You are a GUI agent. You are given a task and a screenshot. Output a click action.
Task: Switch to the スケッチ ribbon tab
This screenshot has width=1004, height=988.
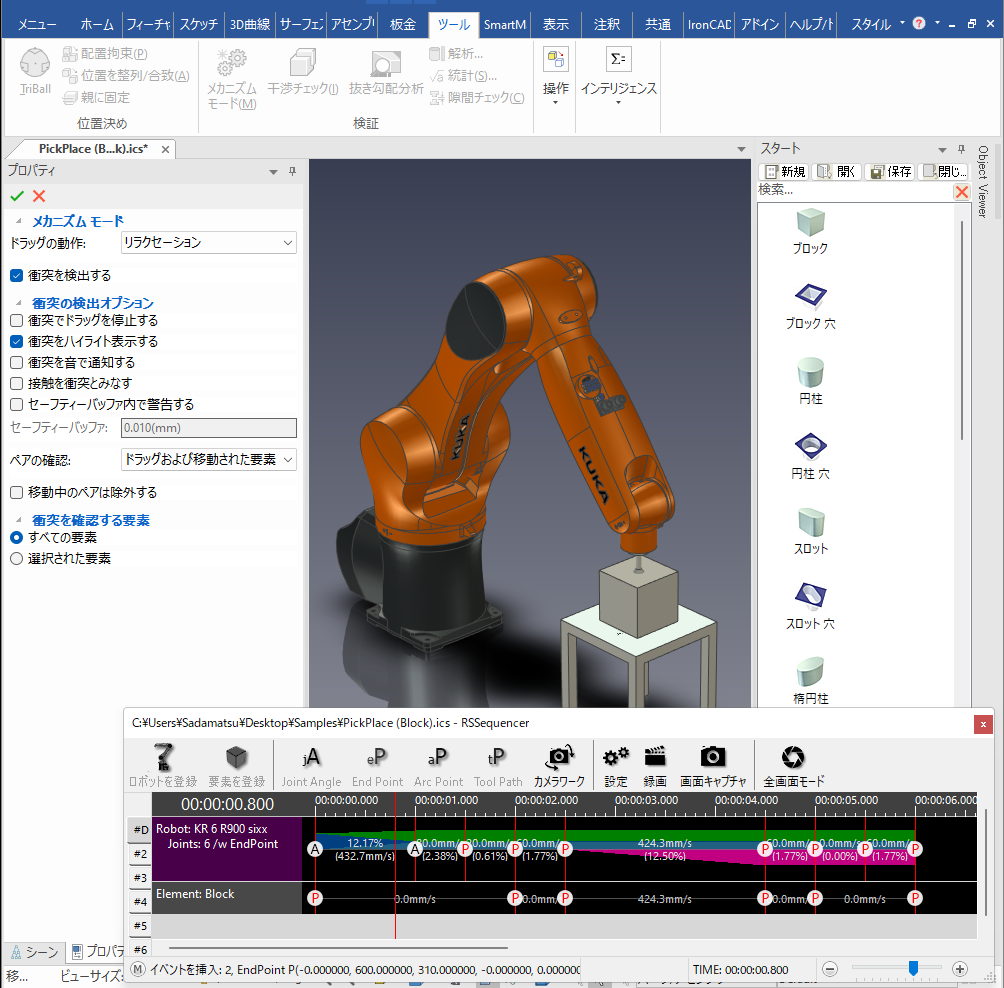click(x=198, y=22)
